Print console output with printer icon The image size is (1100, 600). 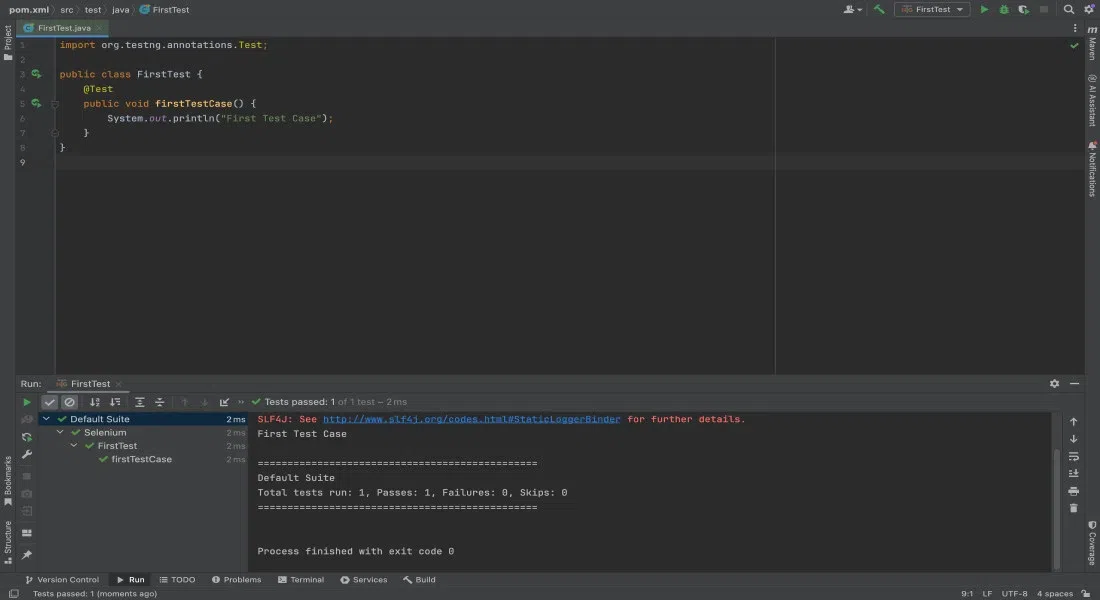[1073, 491]
